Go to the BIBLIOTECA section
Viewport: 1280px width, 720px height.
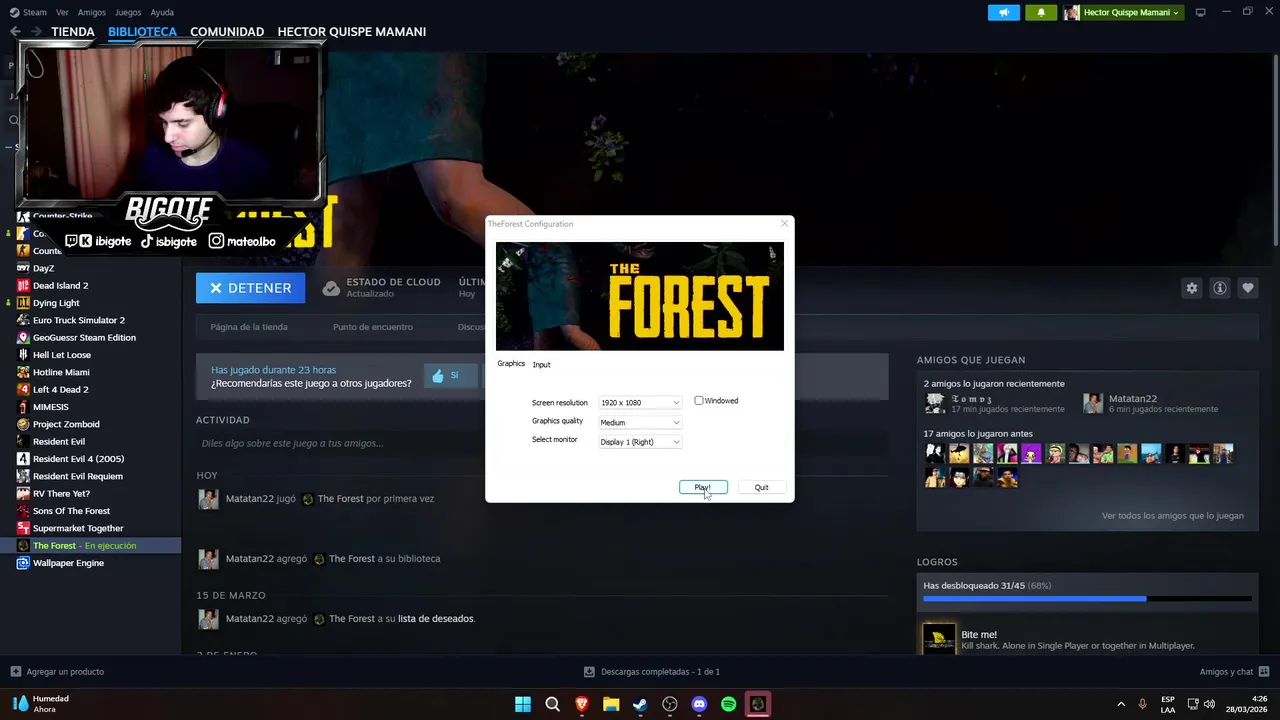tap(142, 32)
